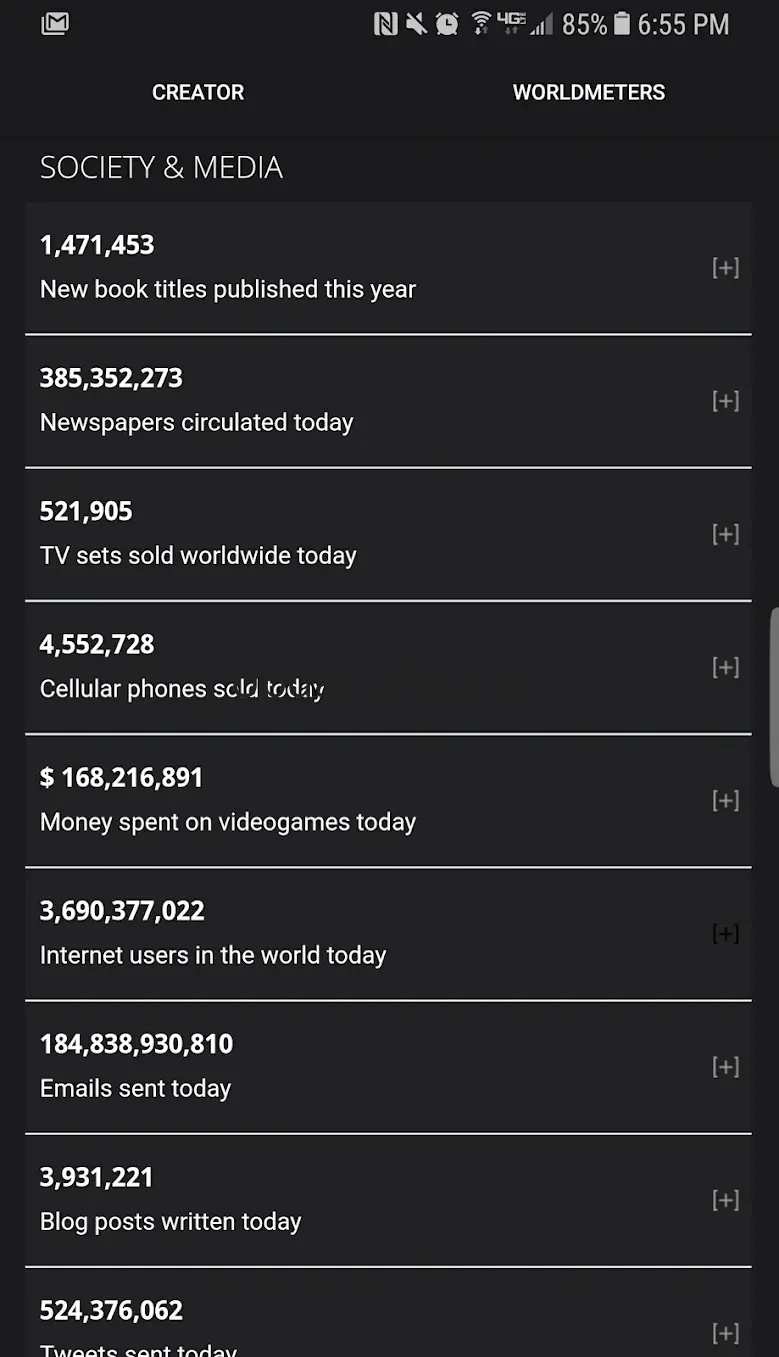
Task: Tap the Wi-Fi signal status icon
Action: [x=481, y=24]
